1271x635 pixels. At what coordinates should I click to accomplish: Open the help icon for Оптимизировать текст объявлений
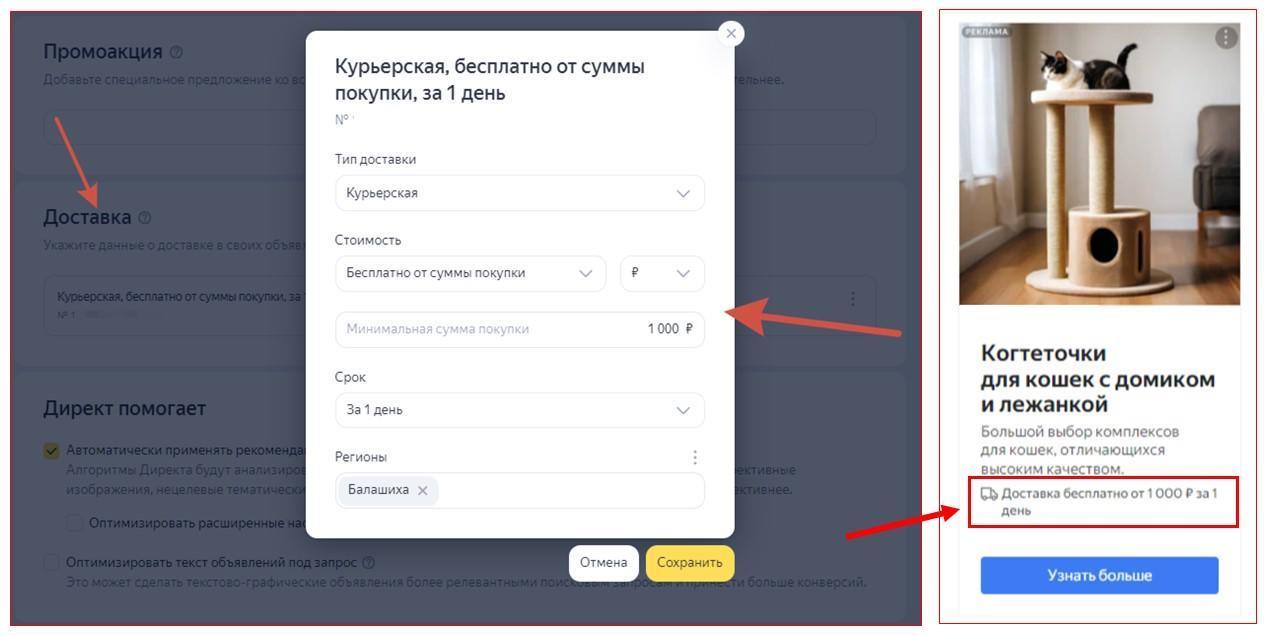pyautogui.click(x=369, y=563)
